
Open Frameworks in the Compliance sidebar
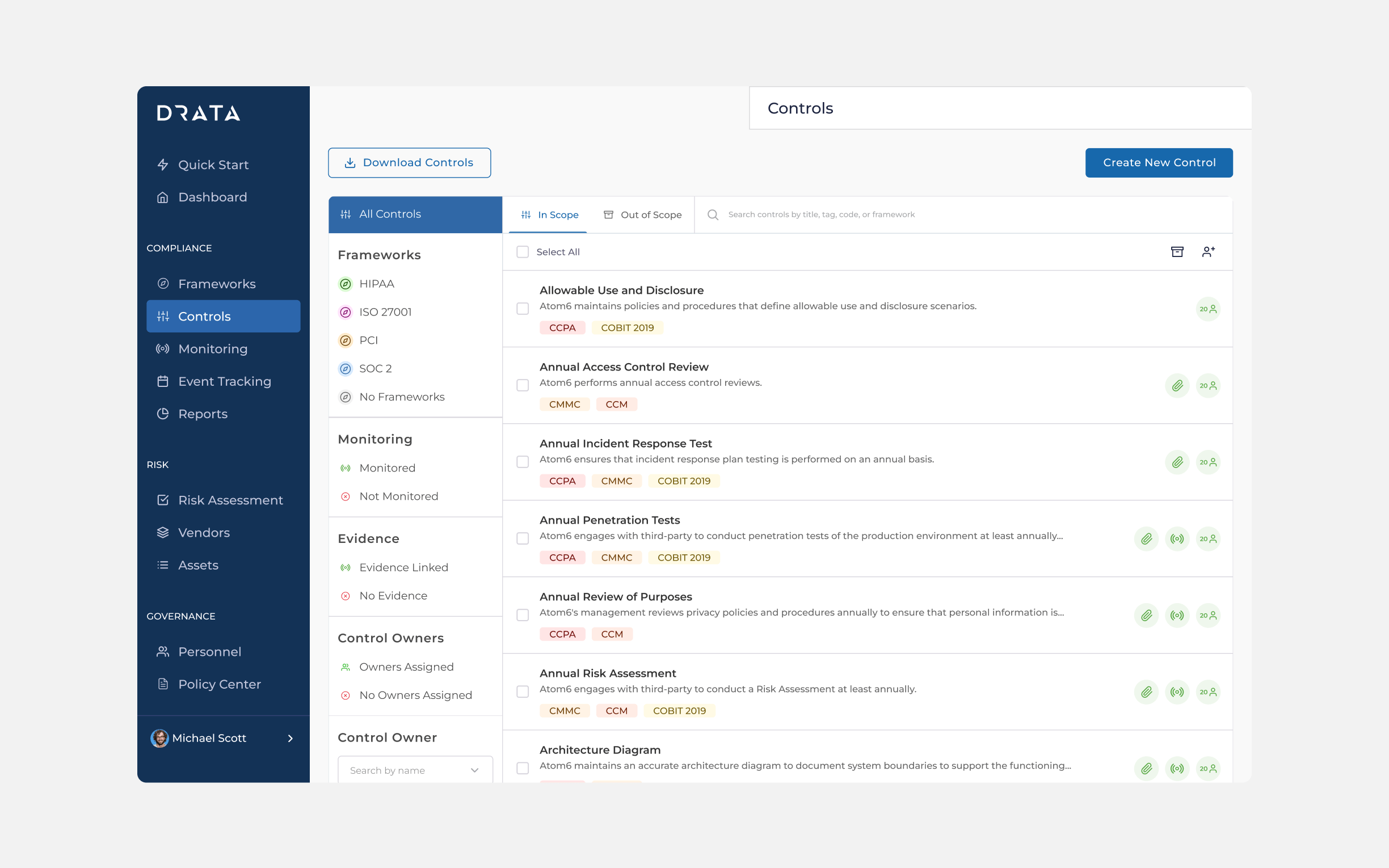[x=224, y=284]
